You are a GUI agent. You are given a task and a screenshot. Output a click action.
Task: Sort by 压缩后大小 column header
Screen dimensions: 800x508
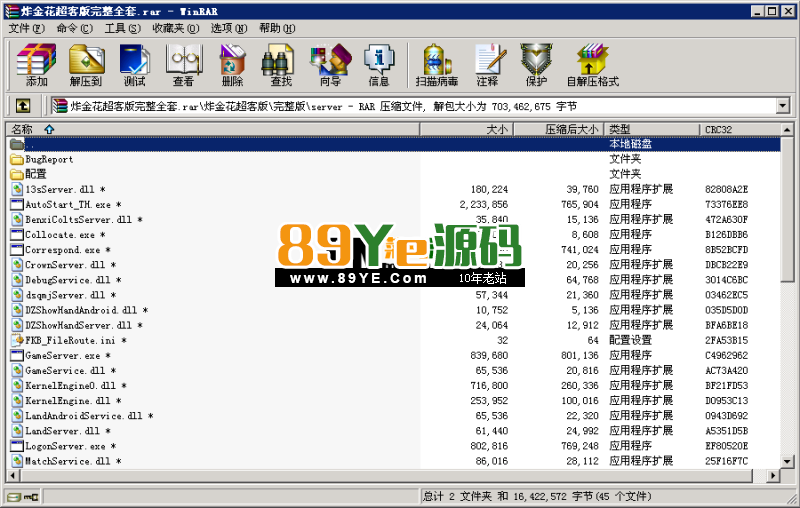coord(559,130)
